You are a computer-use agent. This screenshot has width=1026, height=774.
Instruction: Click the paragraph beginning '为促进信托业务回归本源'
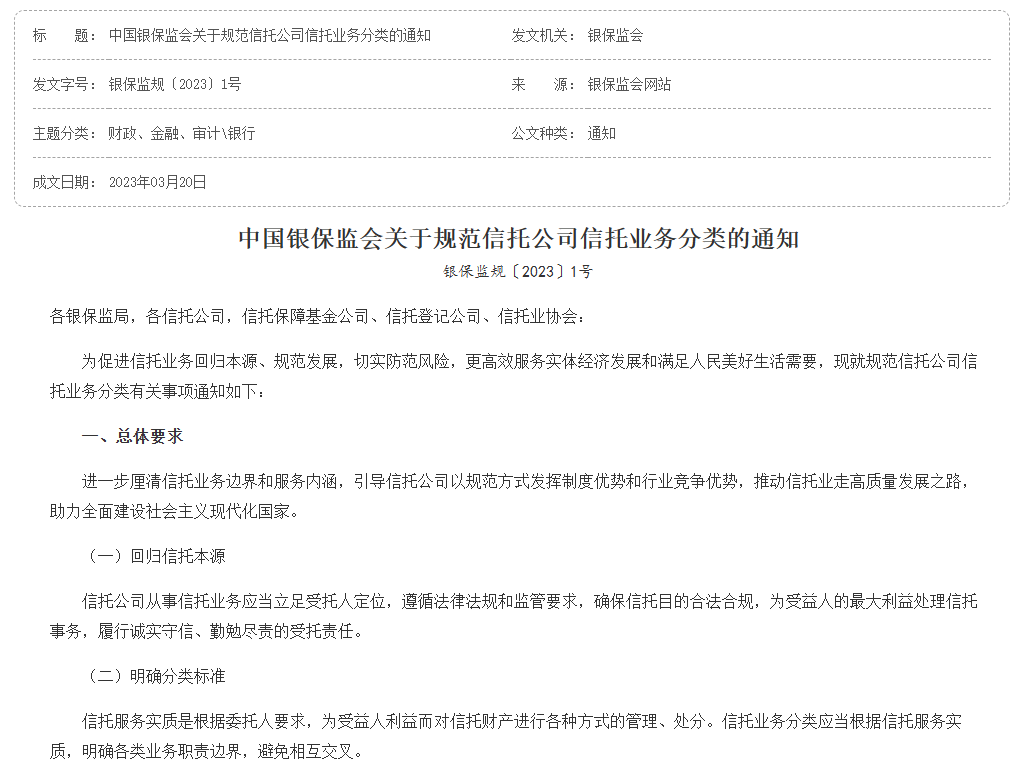513,377
